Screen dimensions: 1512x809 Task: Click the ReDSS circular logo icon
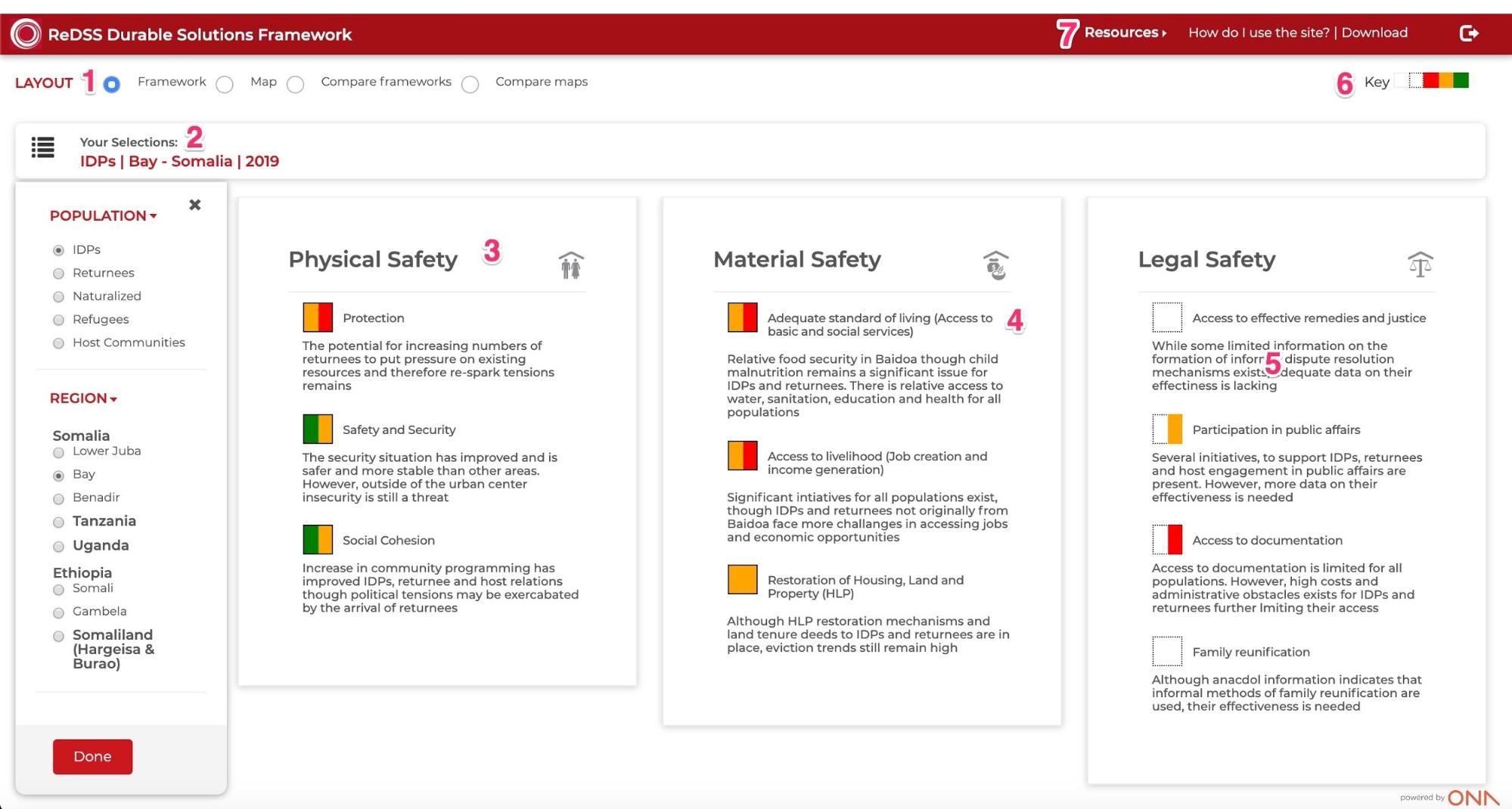(x=26, y=34)
